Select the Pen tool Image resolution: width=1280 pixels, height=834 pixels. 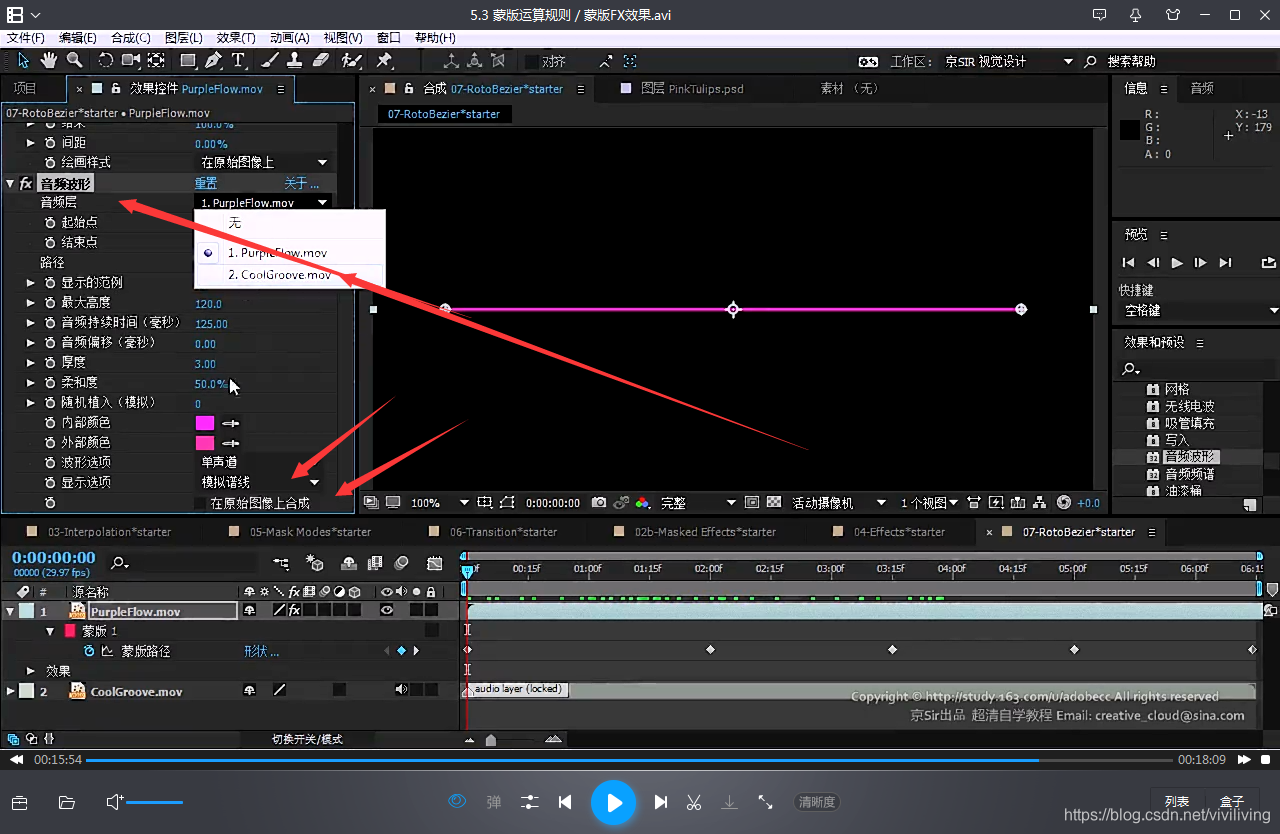coord(214,61)
